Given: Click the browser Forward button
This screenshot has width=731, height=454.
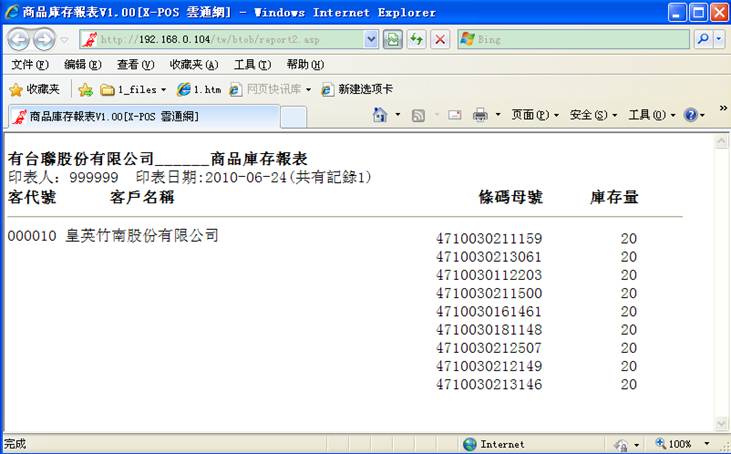Looking at the screenshot, I should 44,40.
